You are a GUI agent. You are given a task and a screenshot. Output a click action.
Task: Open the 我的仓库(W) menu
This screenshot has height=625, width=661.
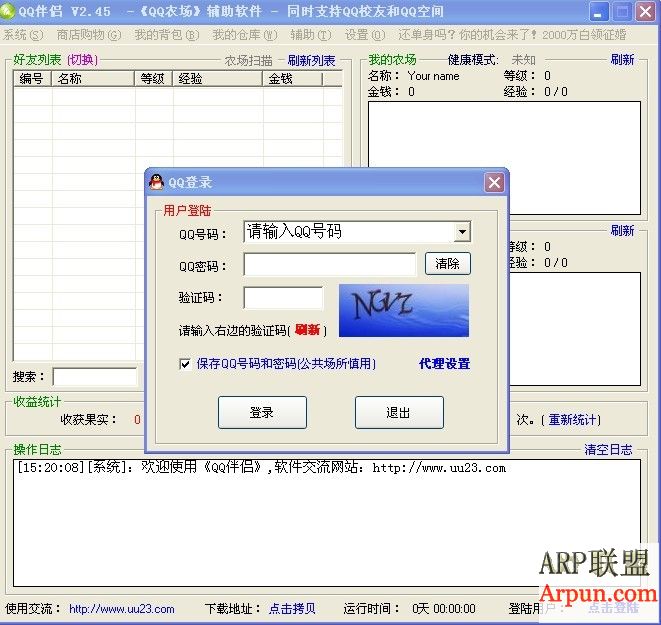point(245,35)
